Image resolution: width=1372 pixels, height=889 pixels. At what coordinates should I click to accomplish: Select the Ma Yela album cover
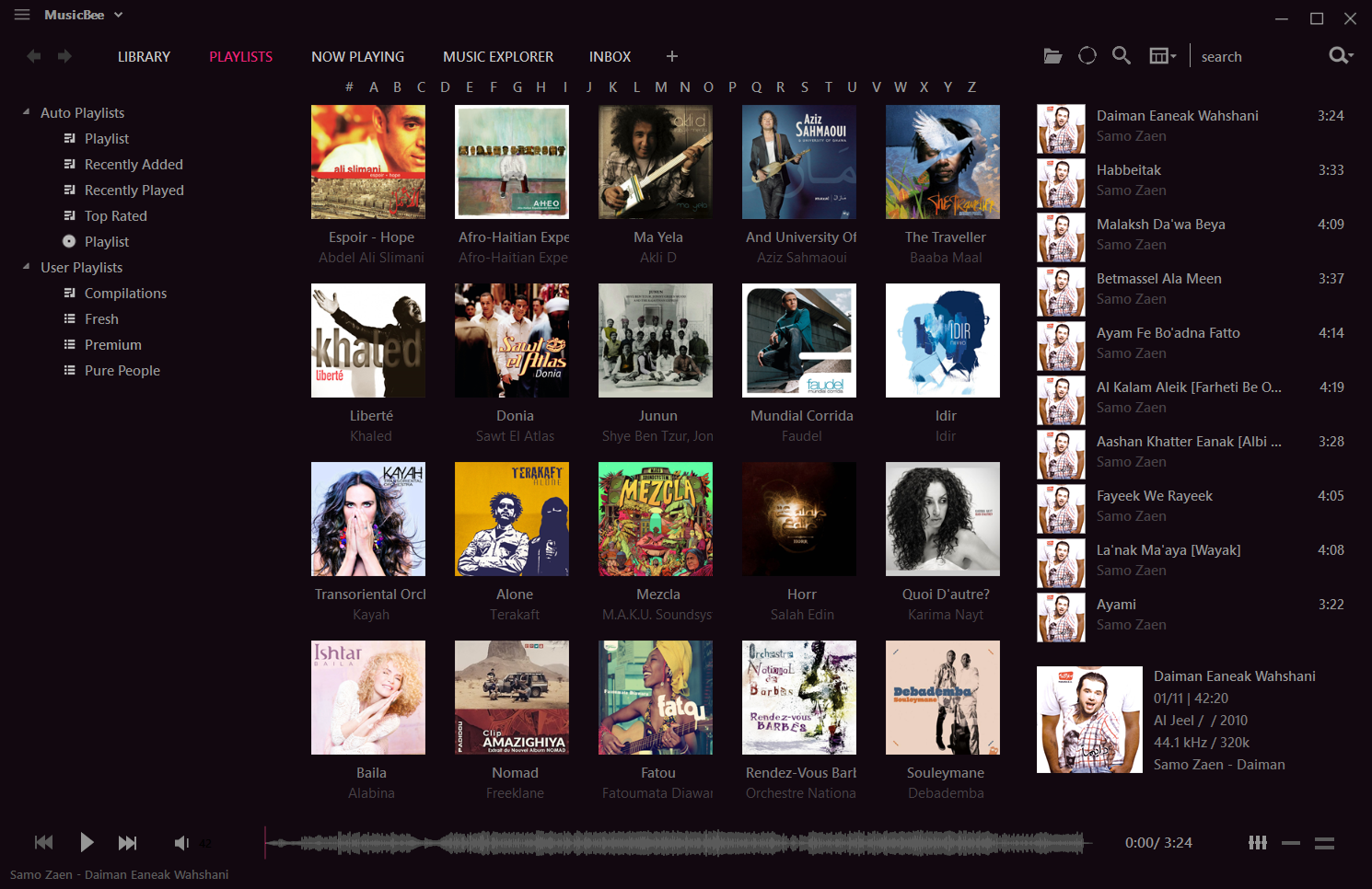tap(656, 162)
